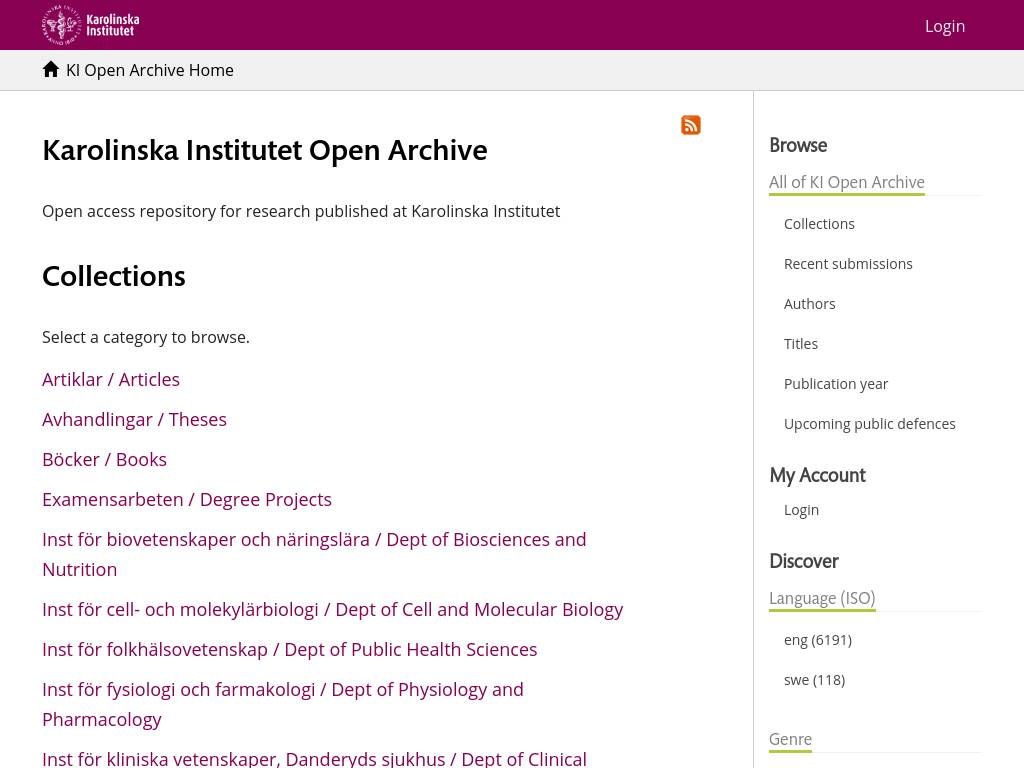Filter by language swe (118)

click(814, 680)
